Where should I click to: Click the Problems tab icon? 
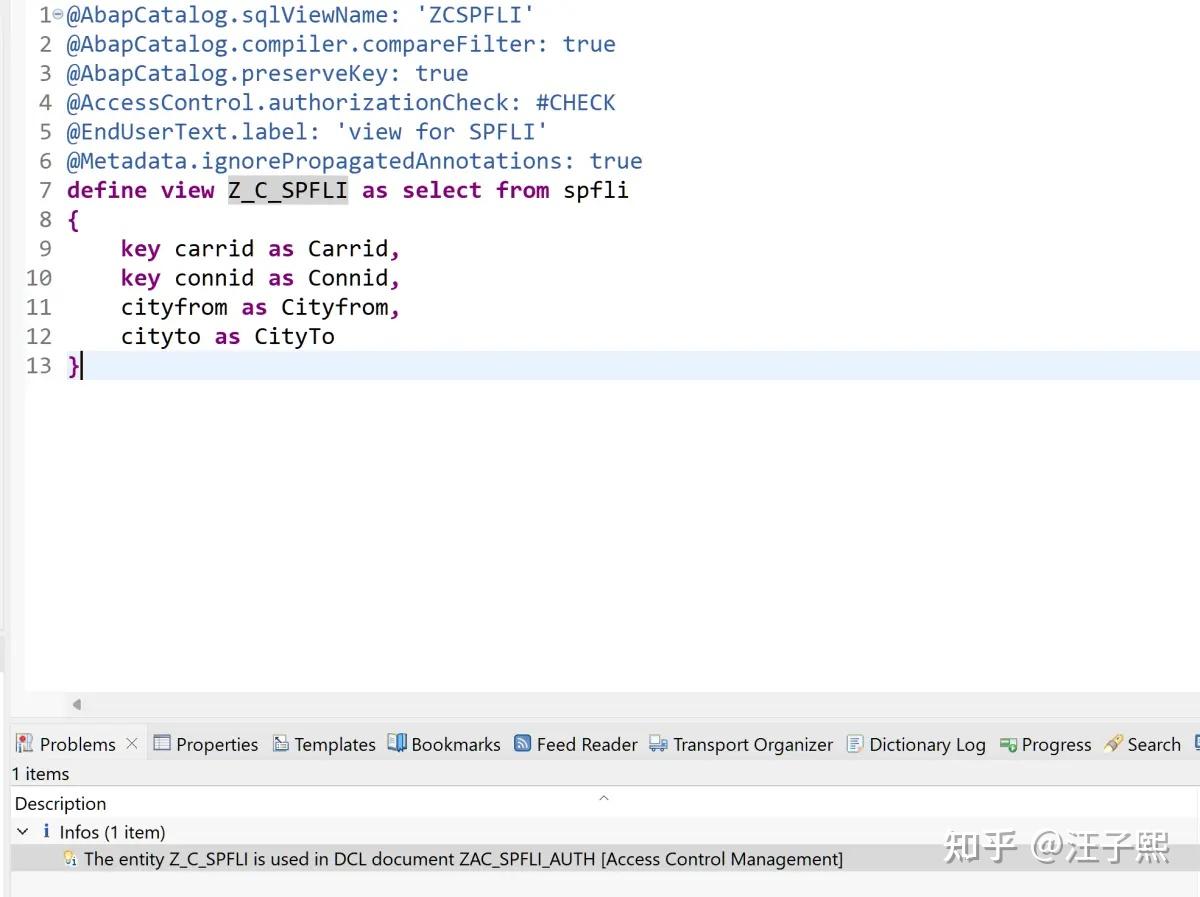click(24, 743)
